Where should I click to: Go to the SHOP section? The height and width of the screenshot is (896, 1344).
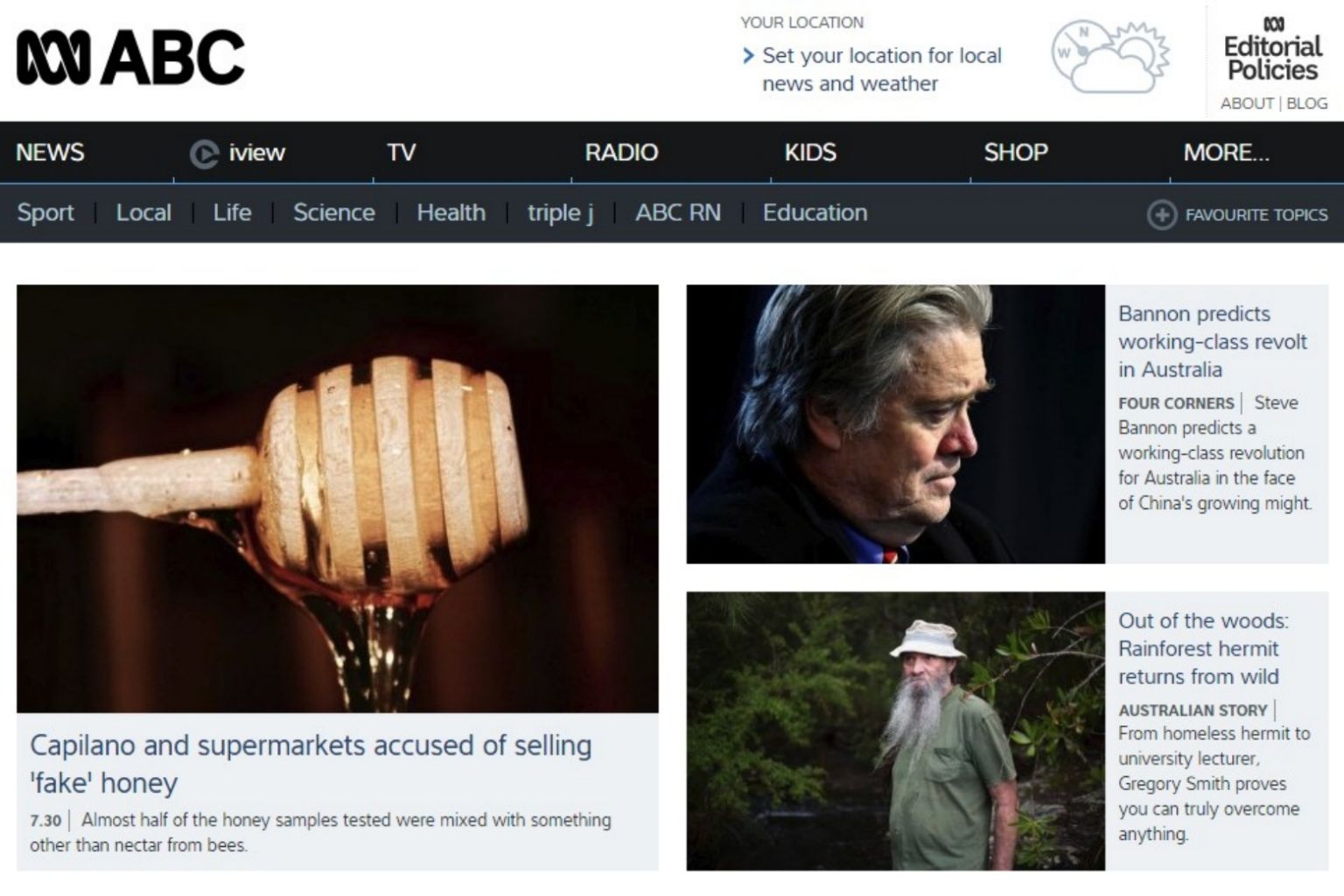coord(1015,152)
